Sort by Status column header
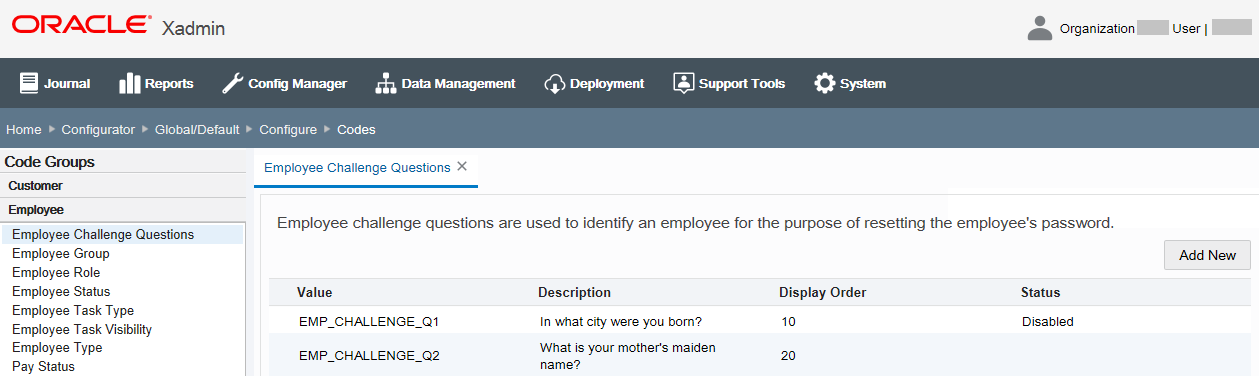This screenshot has height=376, width=1259. click(x=1040, y=292)
